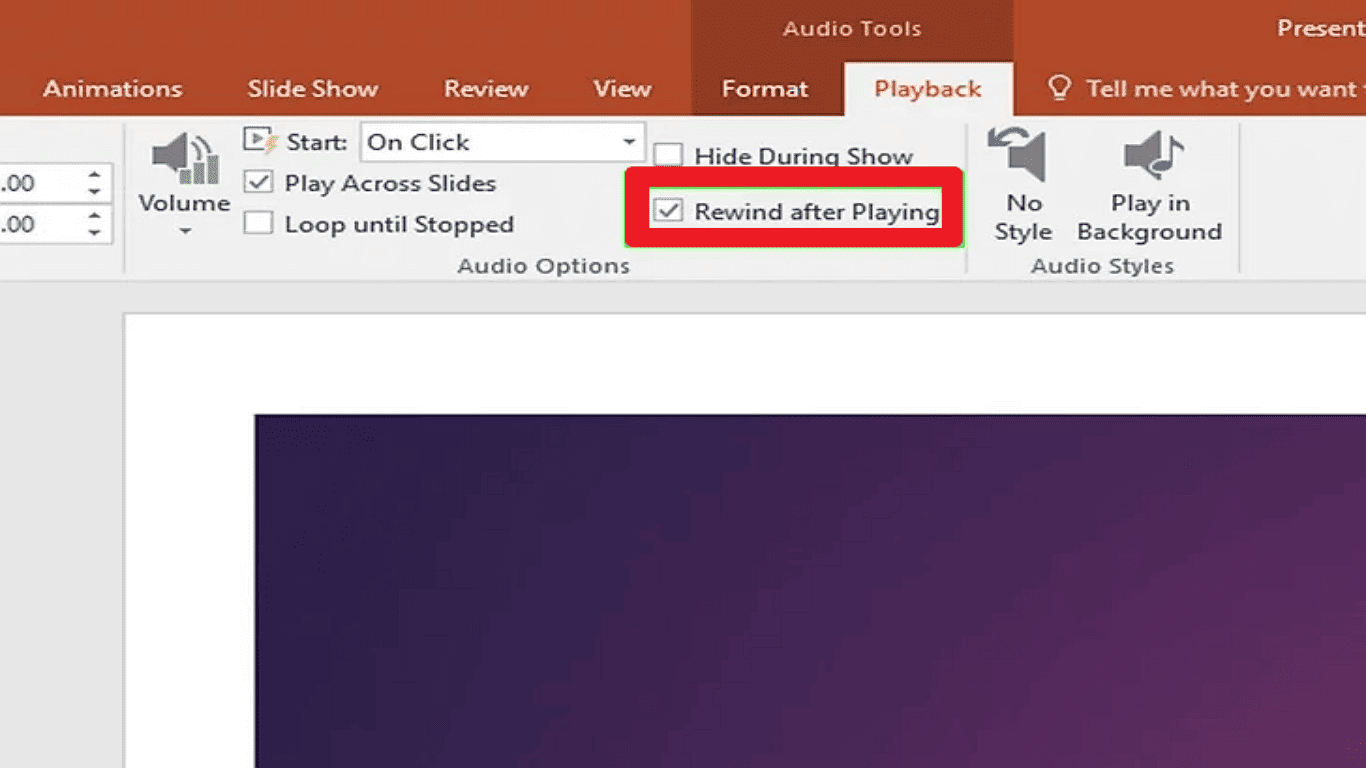Increase the upper fade duration spinner
This screenshot has width=1366, height=768.
point(94,175)
